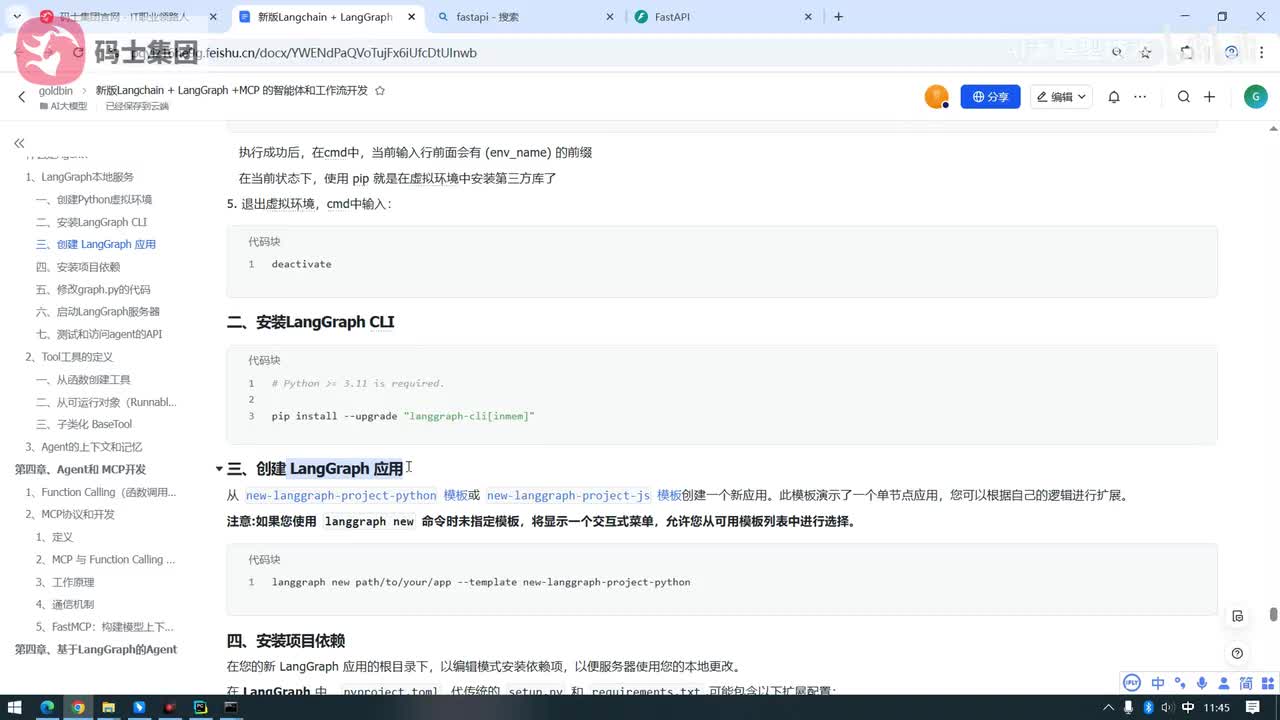1280x720 pixels.
Task: Star the document next to its title
Action: point(379,90)
